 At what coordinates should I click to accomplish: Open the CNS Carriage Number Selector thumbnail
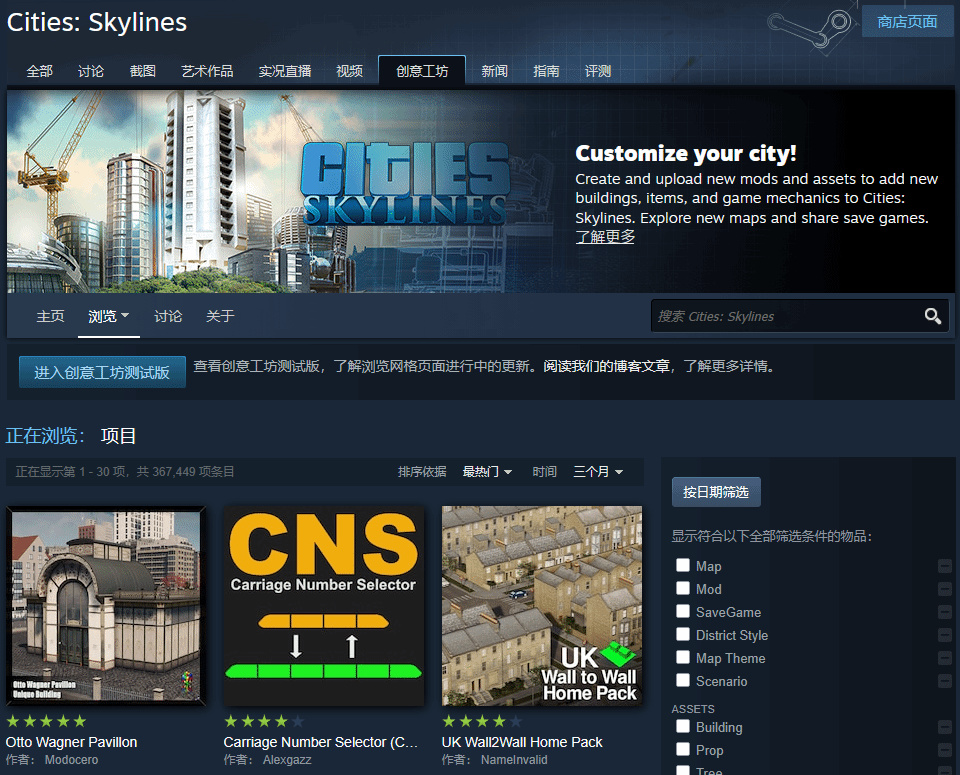(324, 606)
